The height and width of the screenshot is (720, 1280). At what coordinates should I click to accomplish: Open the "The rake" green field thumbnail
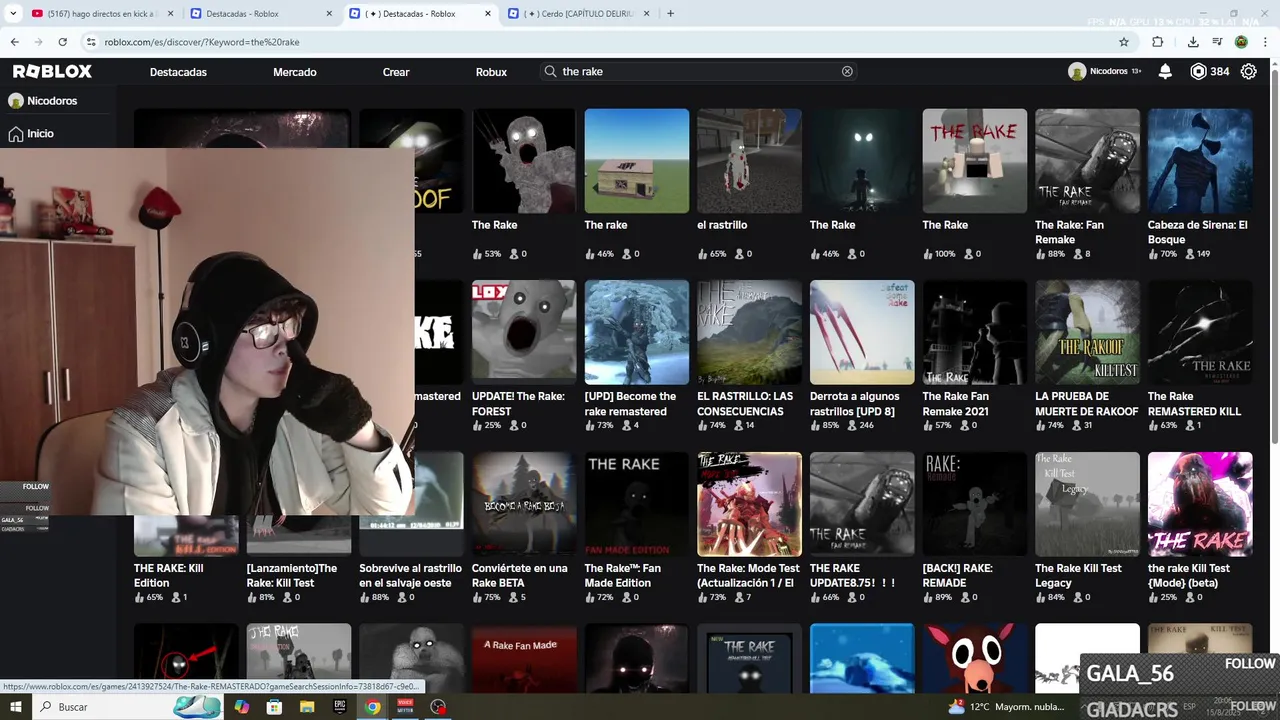click(637, 161)
